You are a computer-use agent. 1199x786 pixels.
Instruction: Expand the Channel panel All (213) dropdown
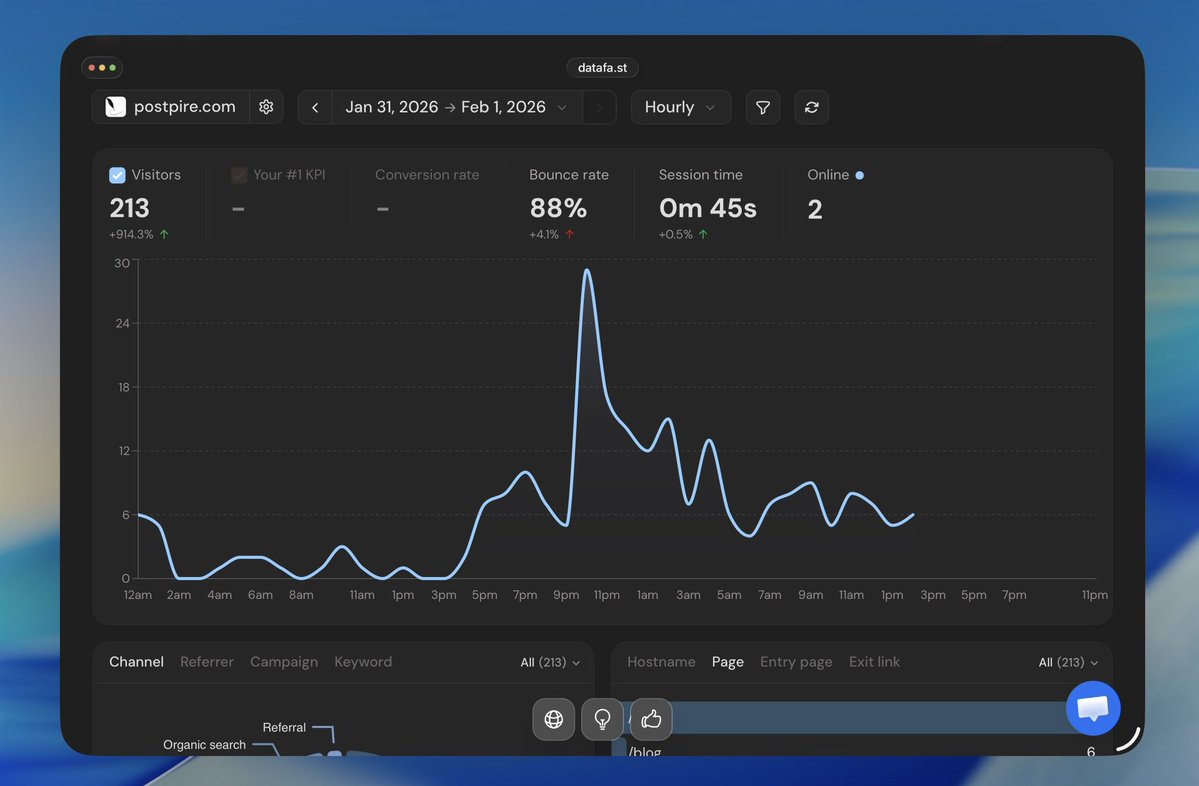click(550, 662)
